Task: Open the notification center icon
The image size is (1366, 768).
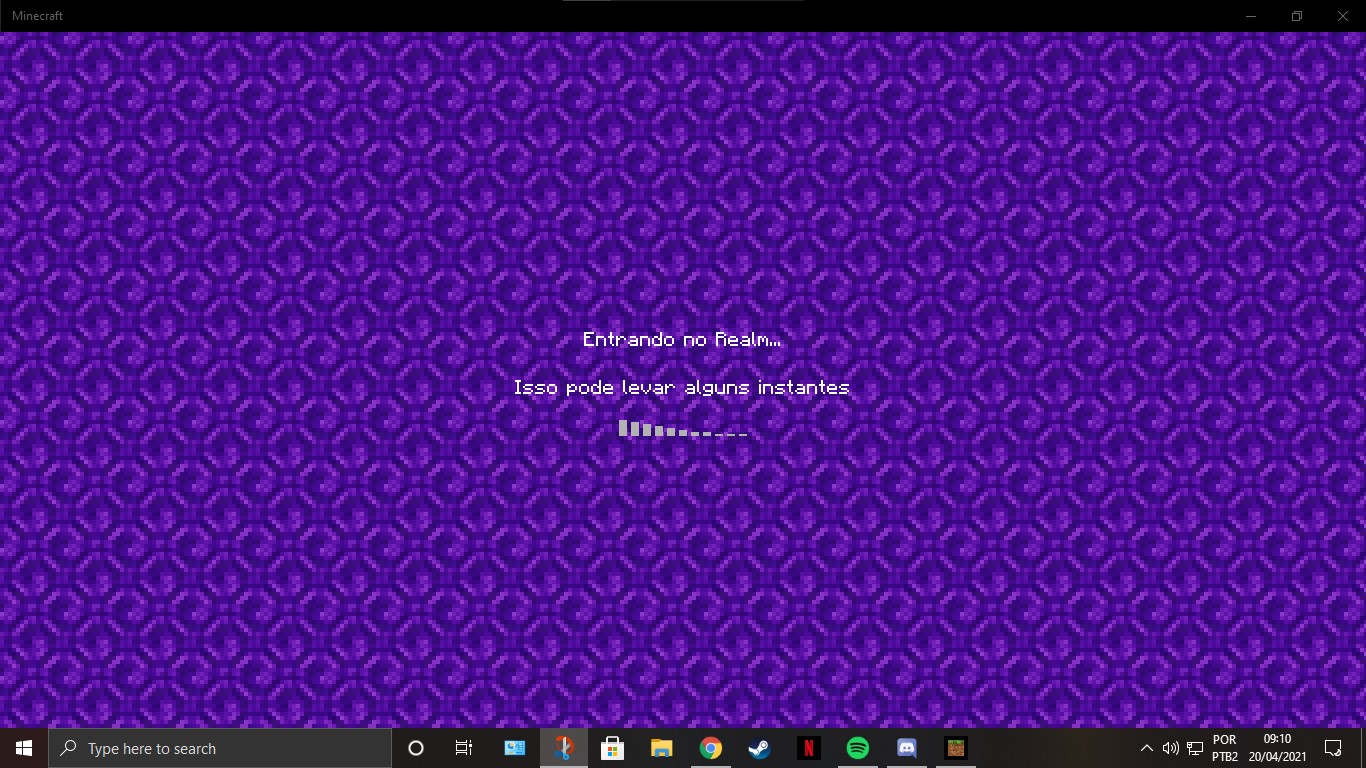Action: click(1333, 748)
